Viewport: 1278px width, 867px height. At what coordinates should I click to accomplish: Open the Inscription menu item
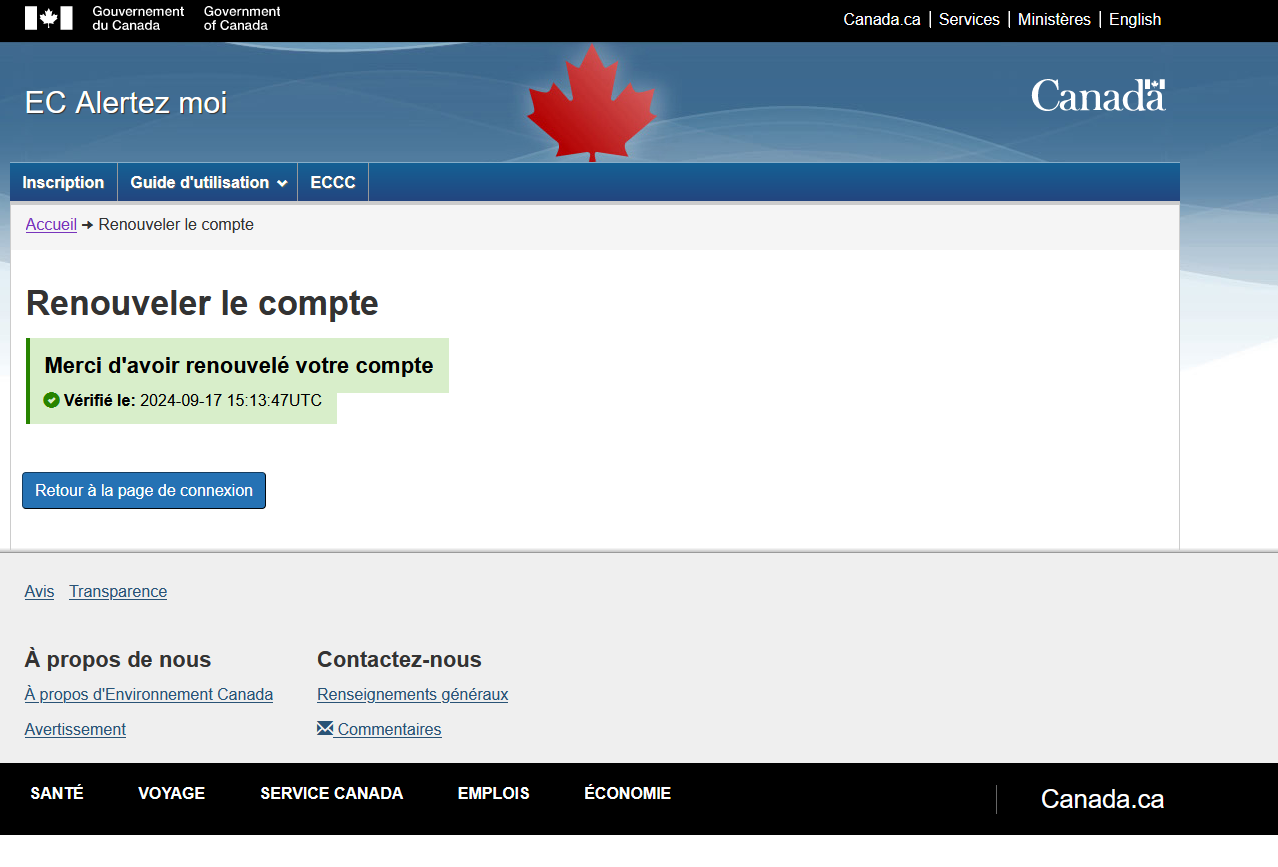(64, 182)
